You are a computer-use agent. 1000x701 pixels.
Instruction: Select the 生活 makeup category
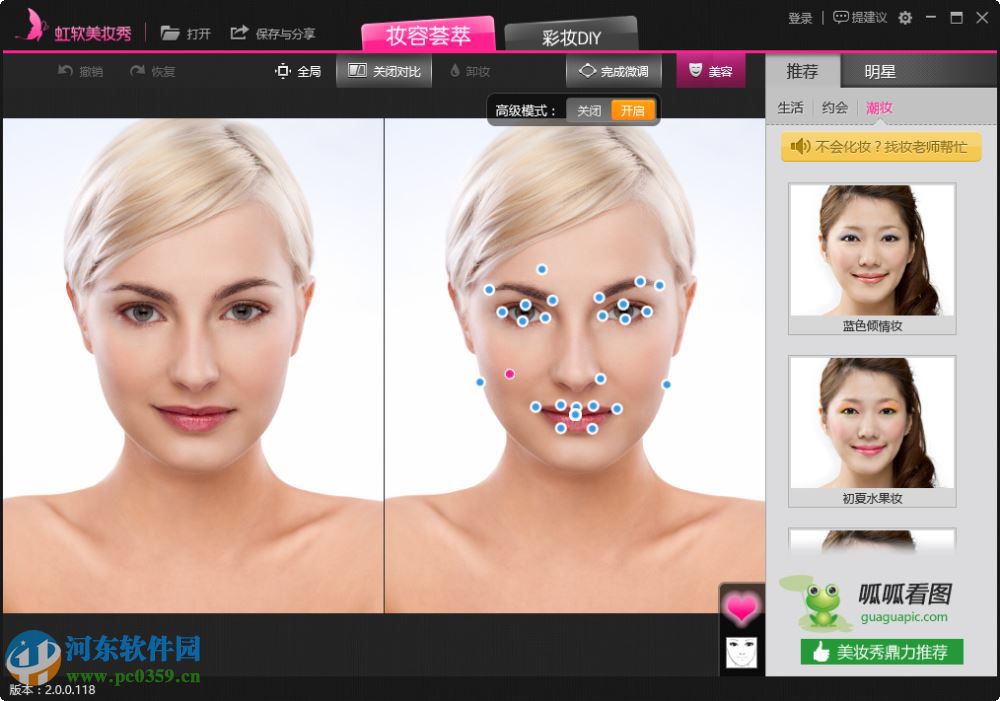(790, 108)
